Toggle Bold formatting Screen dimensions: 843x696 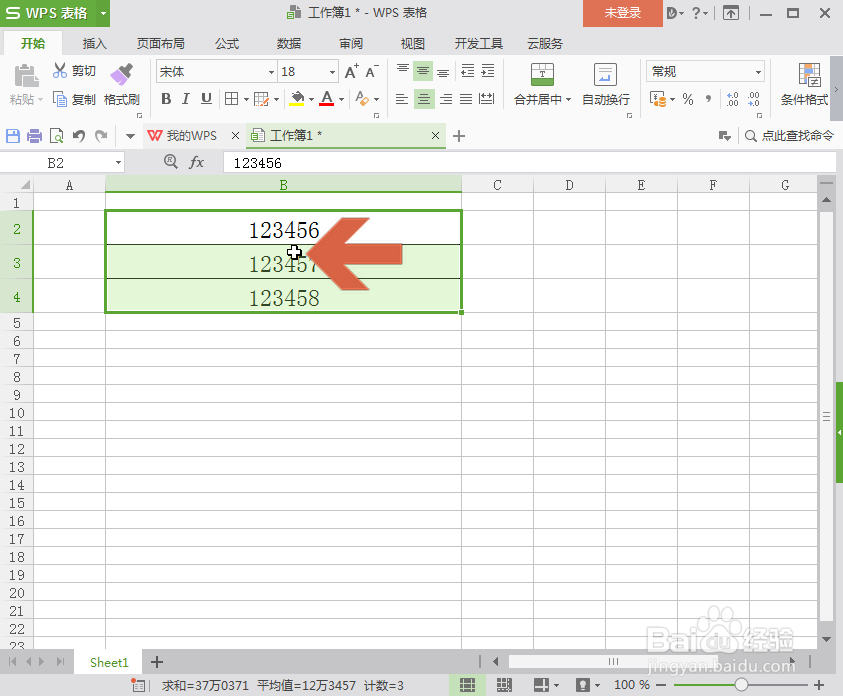[166, 99]
